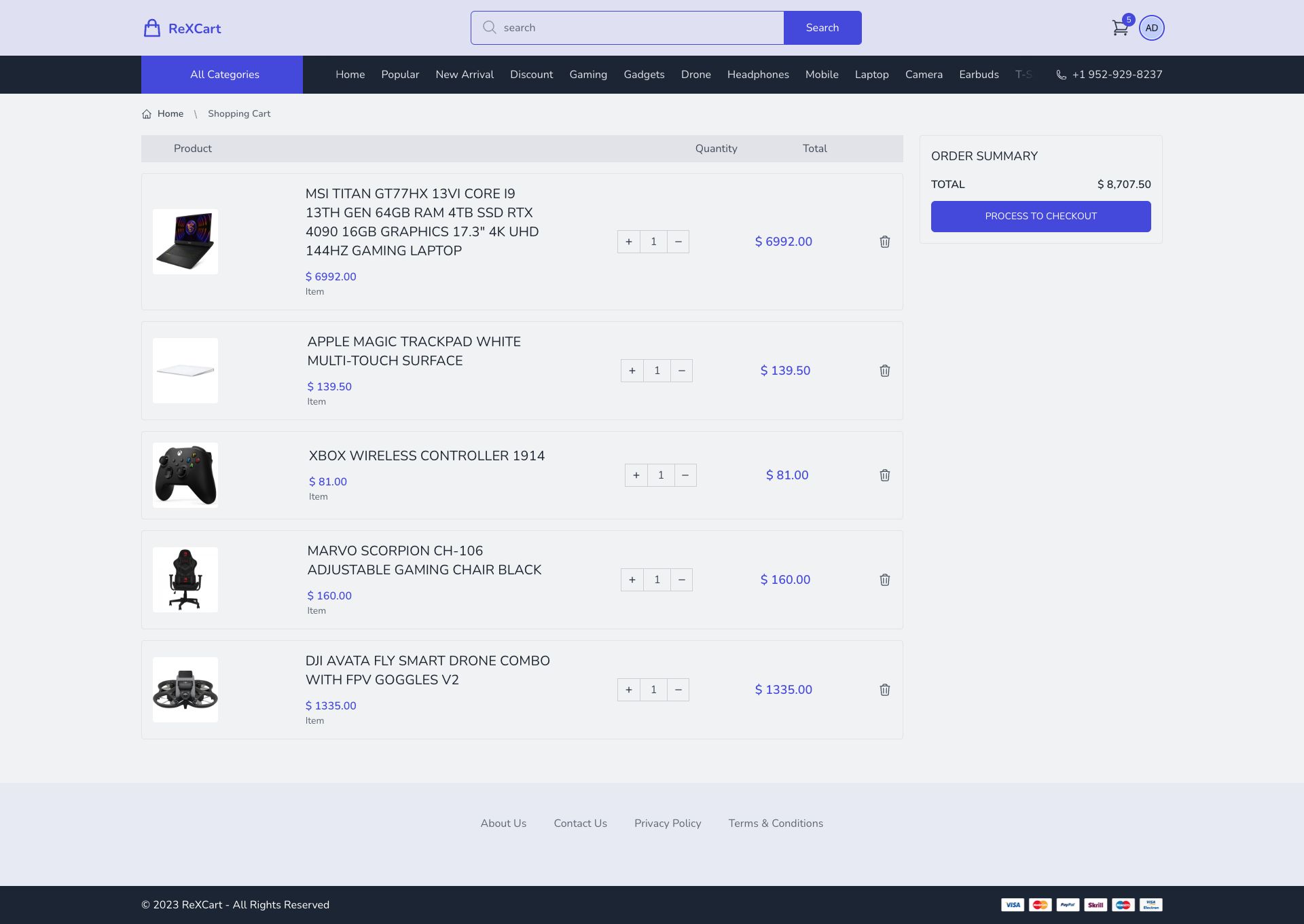Open the shopping cart icon in header

[x=1120, y=28]
